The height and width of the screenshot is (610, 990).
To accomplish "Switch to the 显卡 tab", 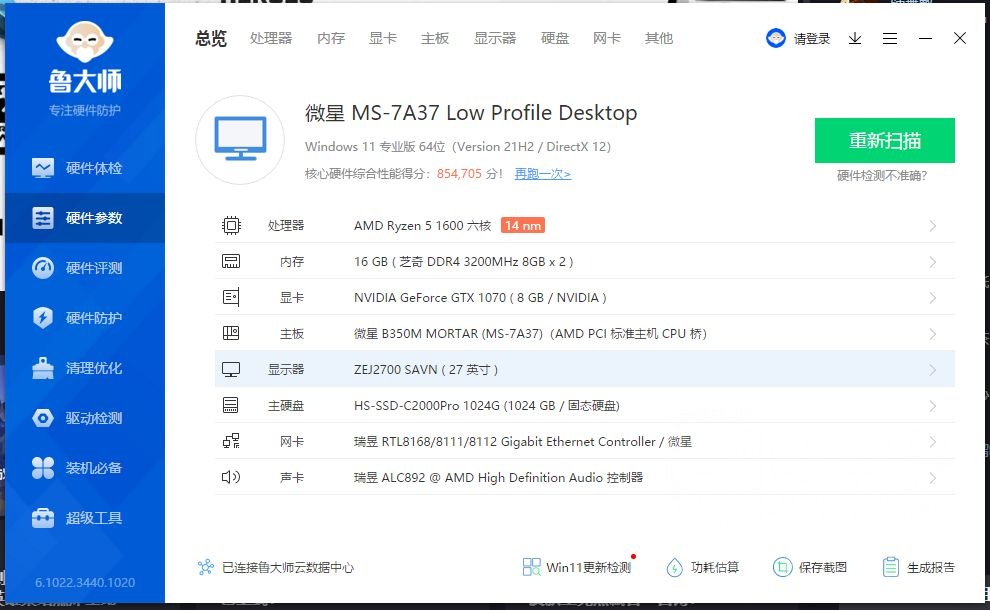I will point(383,38).
